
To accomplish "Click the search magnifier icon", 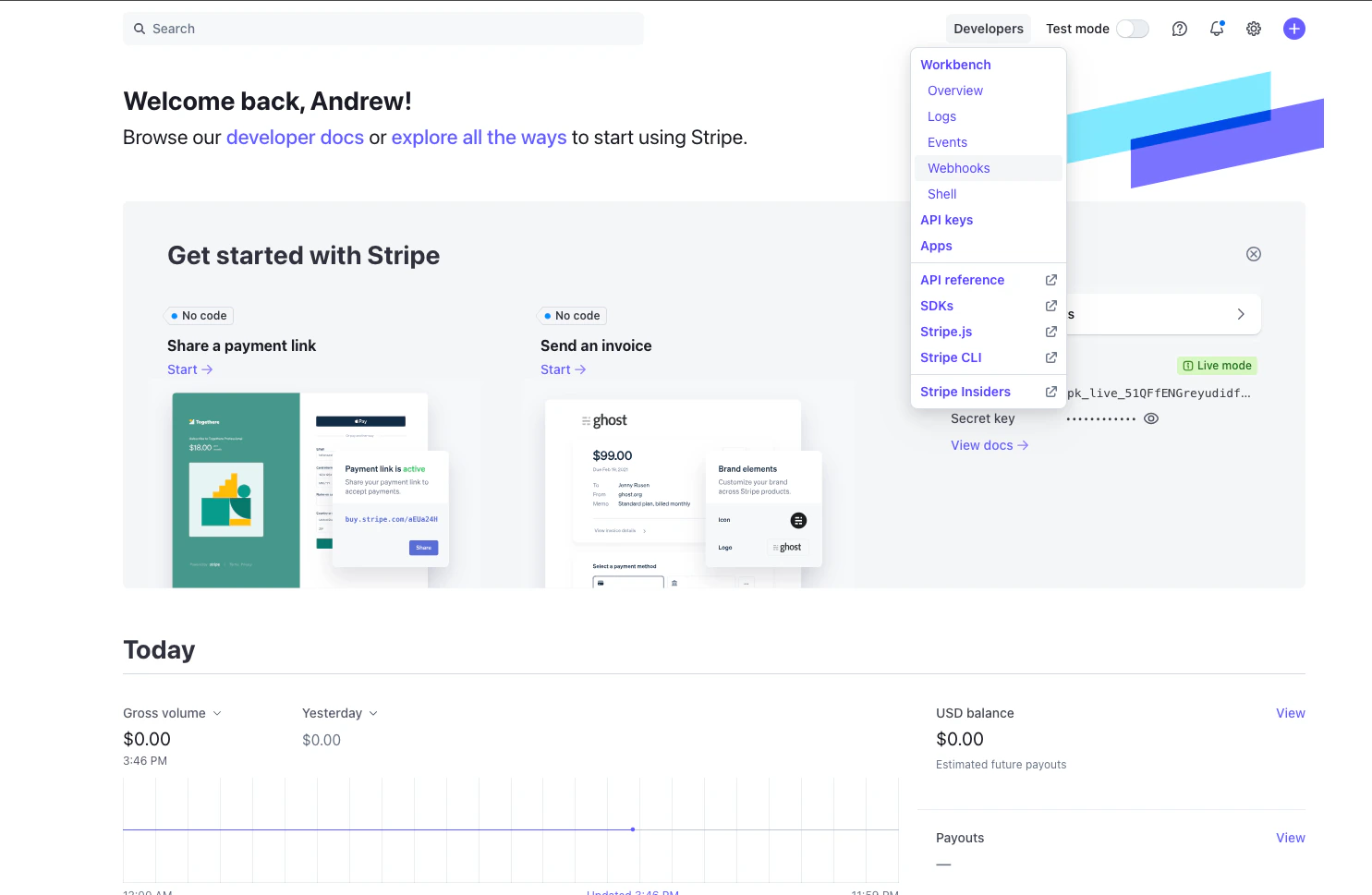I will tap(139, 29).
